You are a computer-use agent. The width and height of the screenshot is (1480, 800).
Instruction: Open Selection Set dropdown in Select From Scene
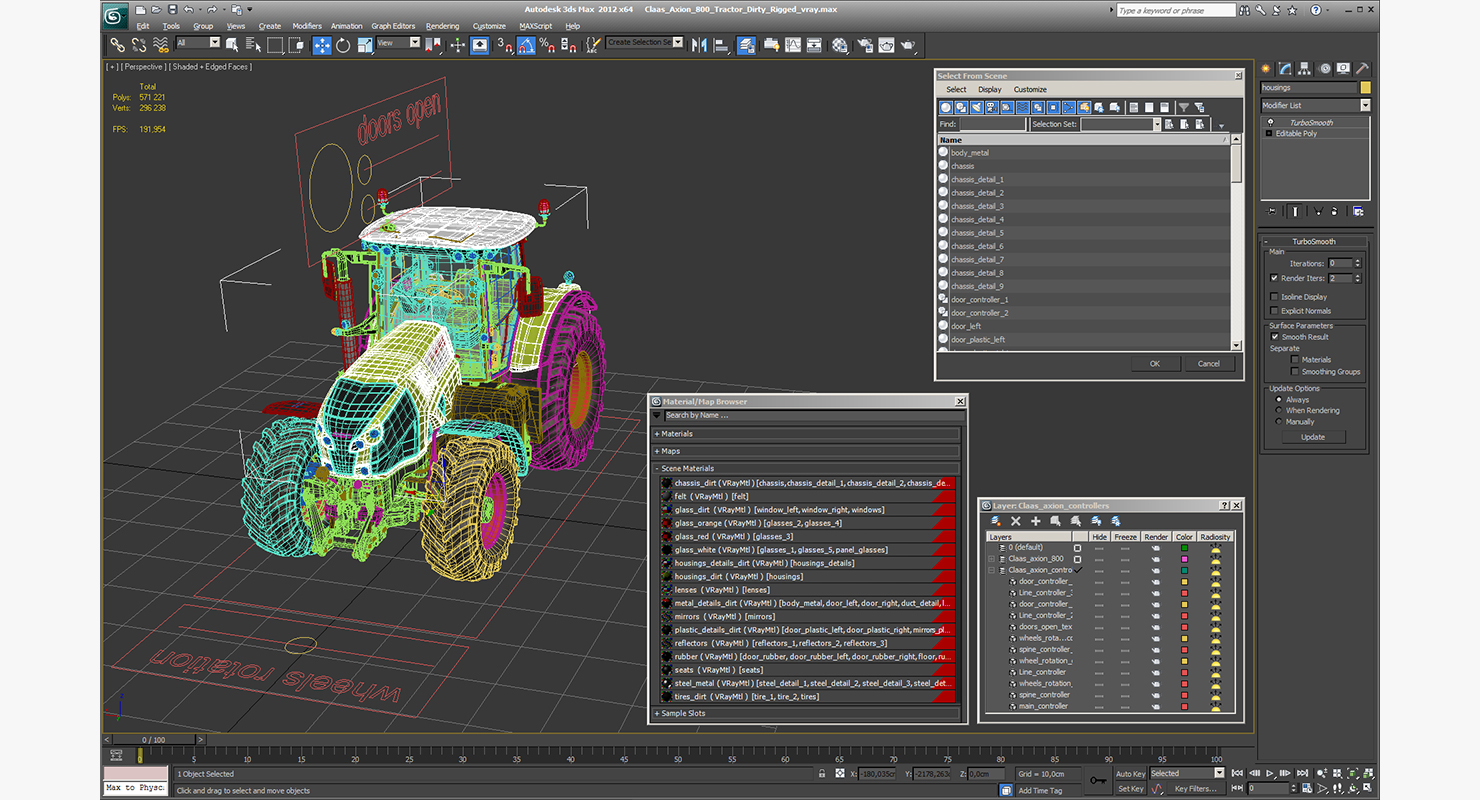pyautogui.click(x=1157, y=125)
